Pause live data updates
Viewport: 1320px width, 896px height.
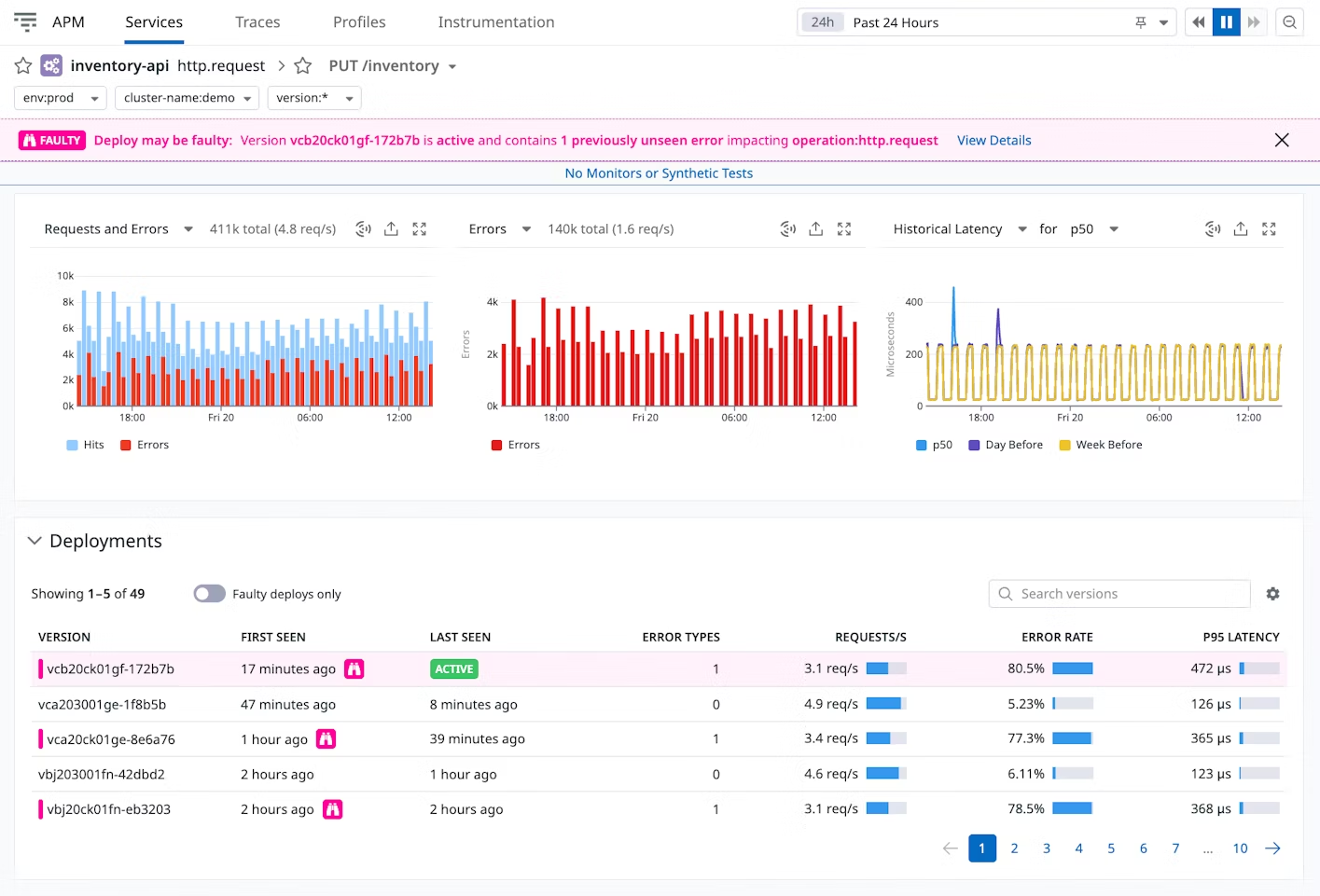tap(1226, 22)
